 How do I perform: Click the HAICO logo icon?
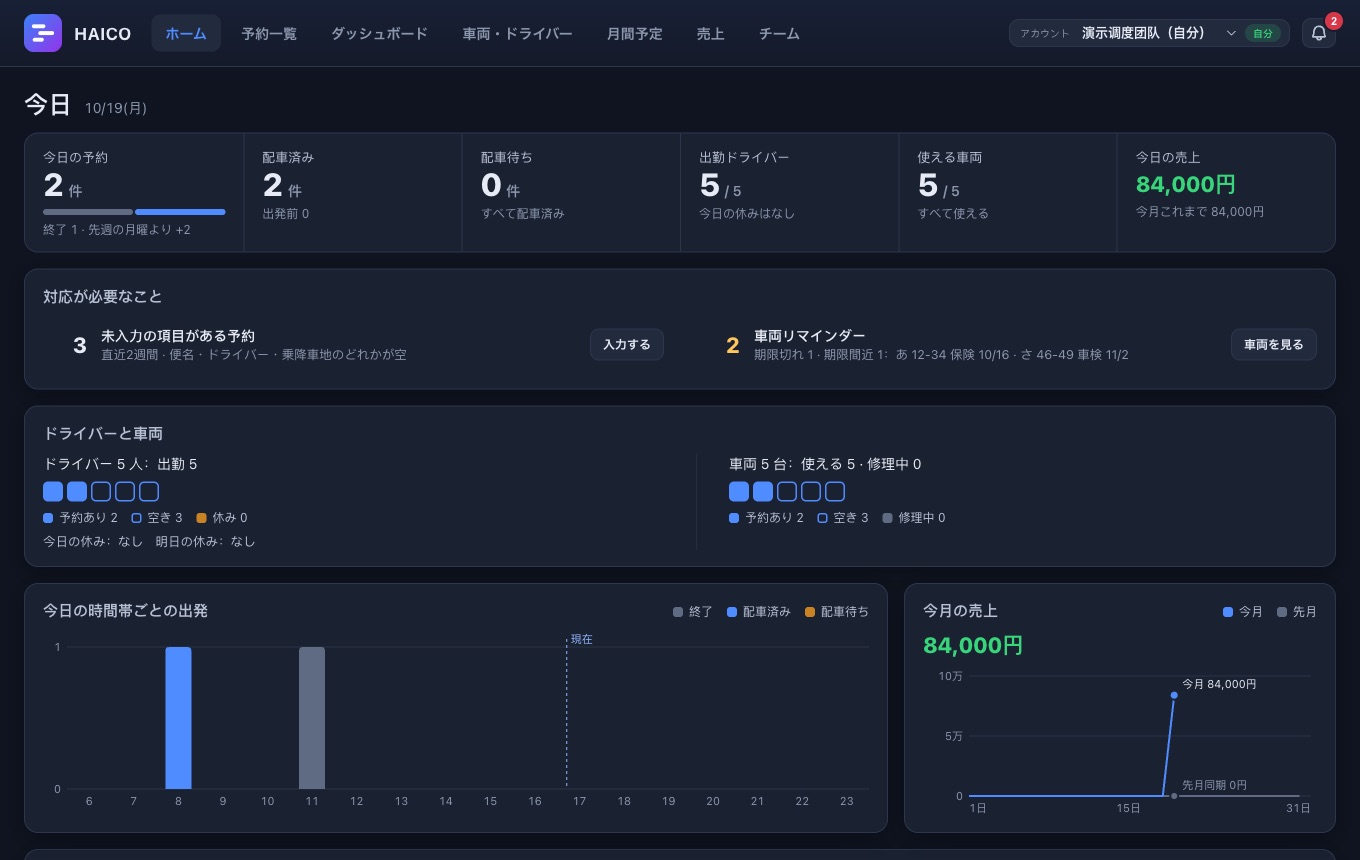tap(43, 33)
